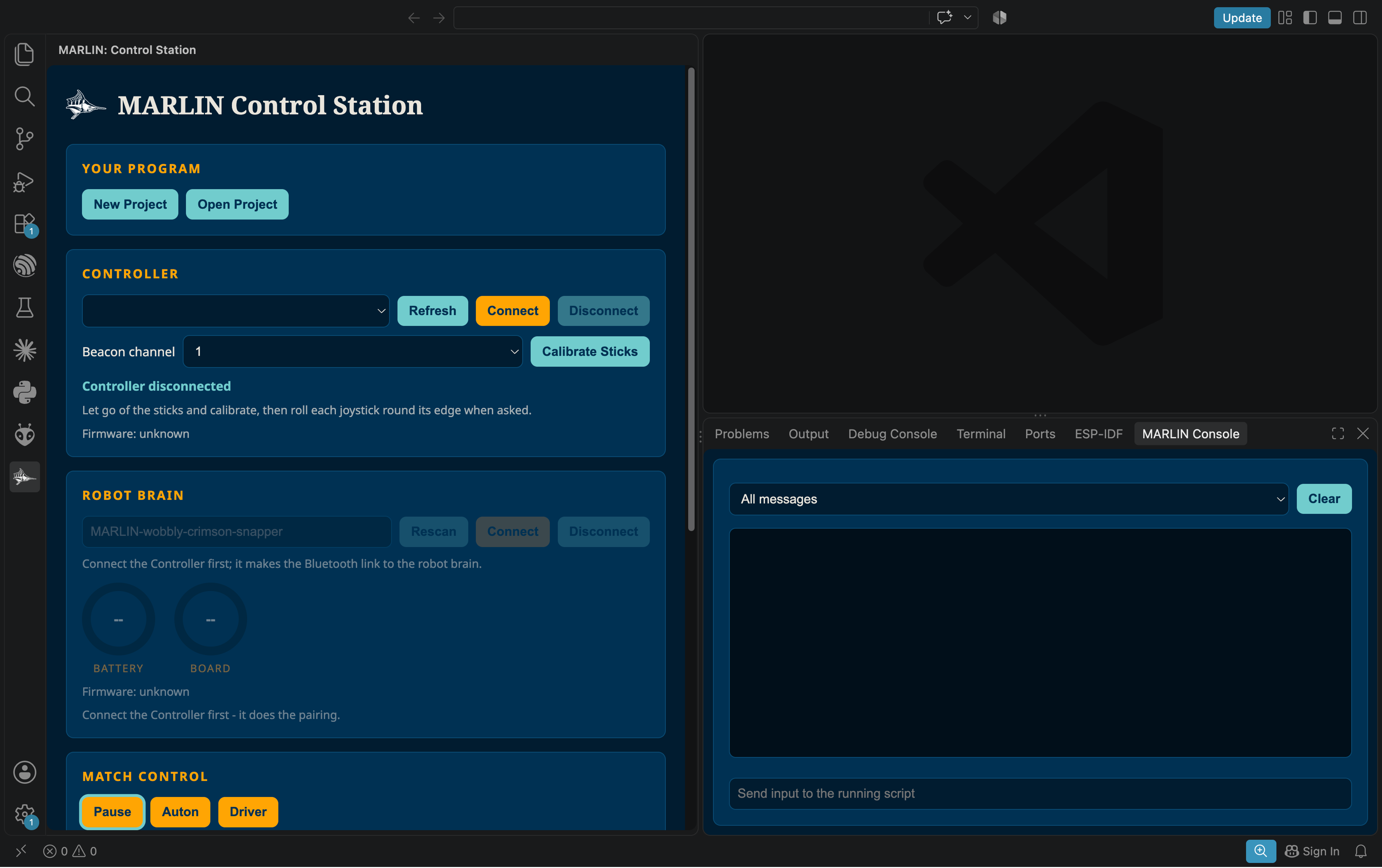The image size is (1382, 868).
Task: Open Search in activity bar
Action: tap(24, 96)
